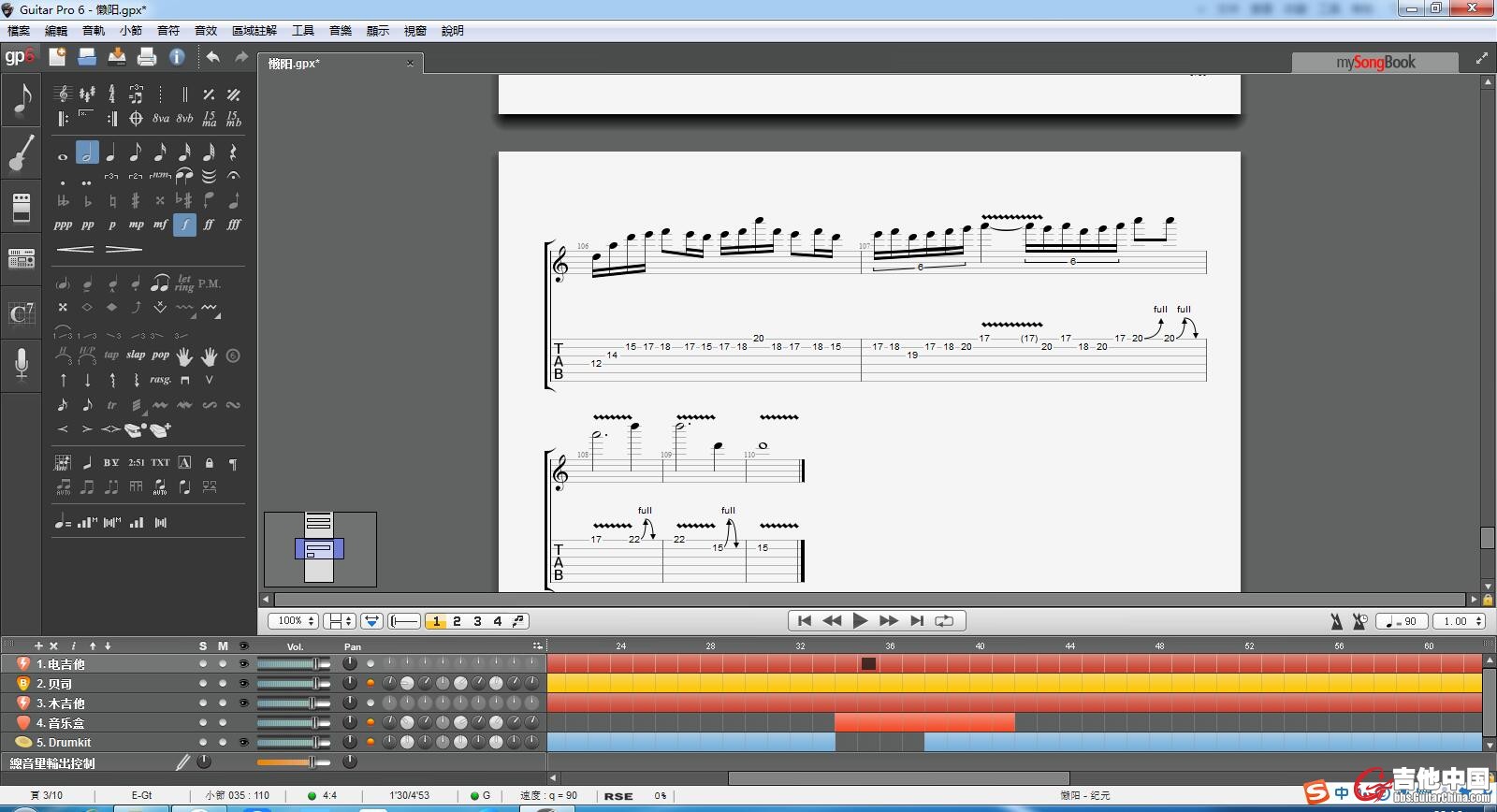Open the 工具 menu

303,31
